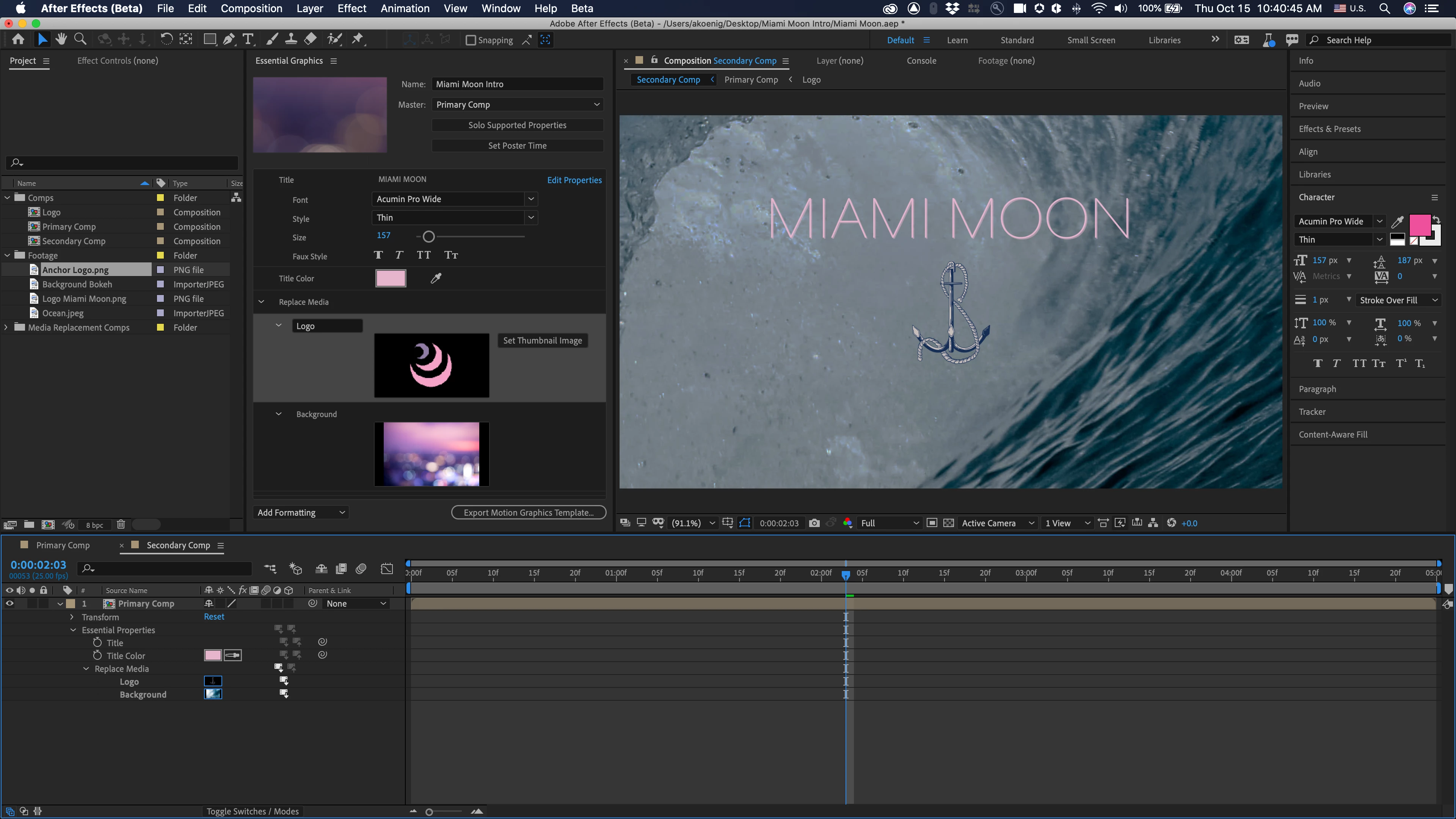This screenshot has width=1456, height=819.
Task: Open the Master comp dropdown
Action: coord(516,105)
